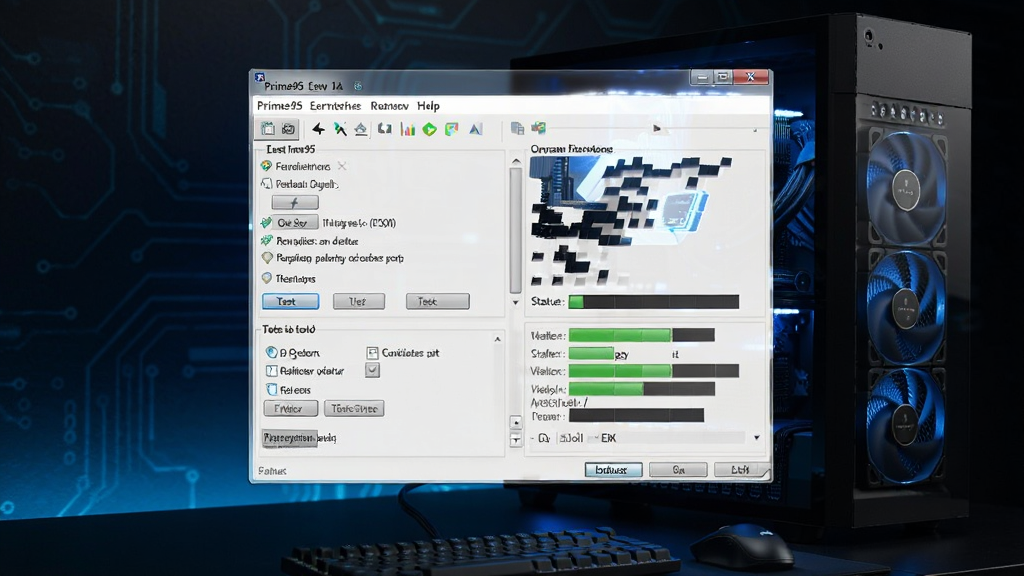
Task: Click the Oa button at bottom
Action: [678, 470]
